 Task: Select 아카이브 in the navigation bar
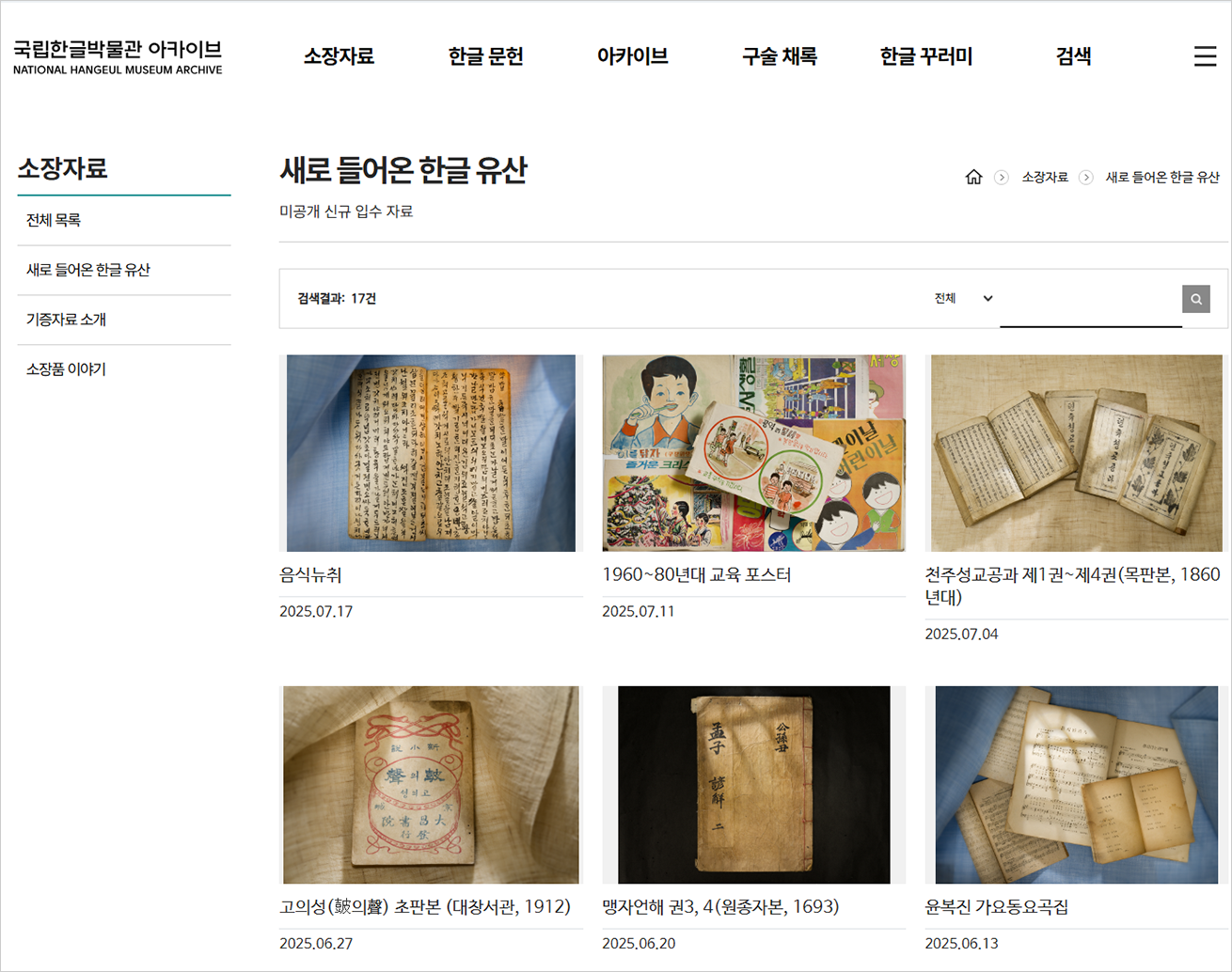(x=632, y=56)
